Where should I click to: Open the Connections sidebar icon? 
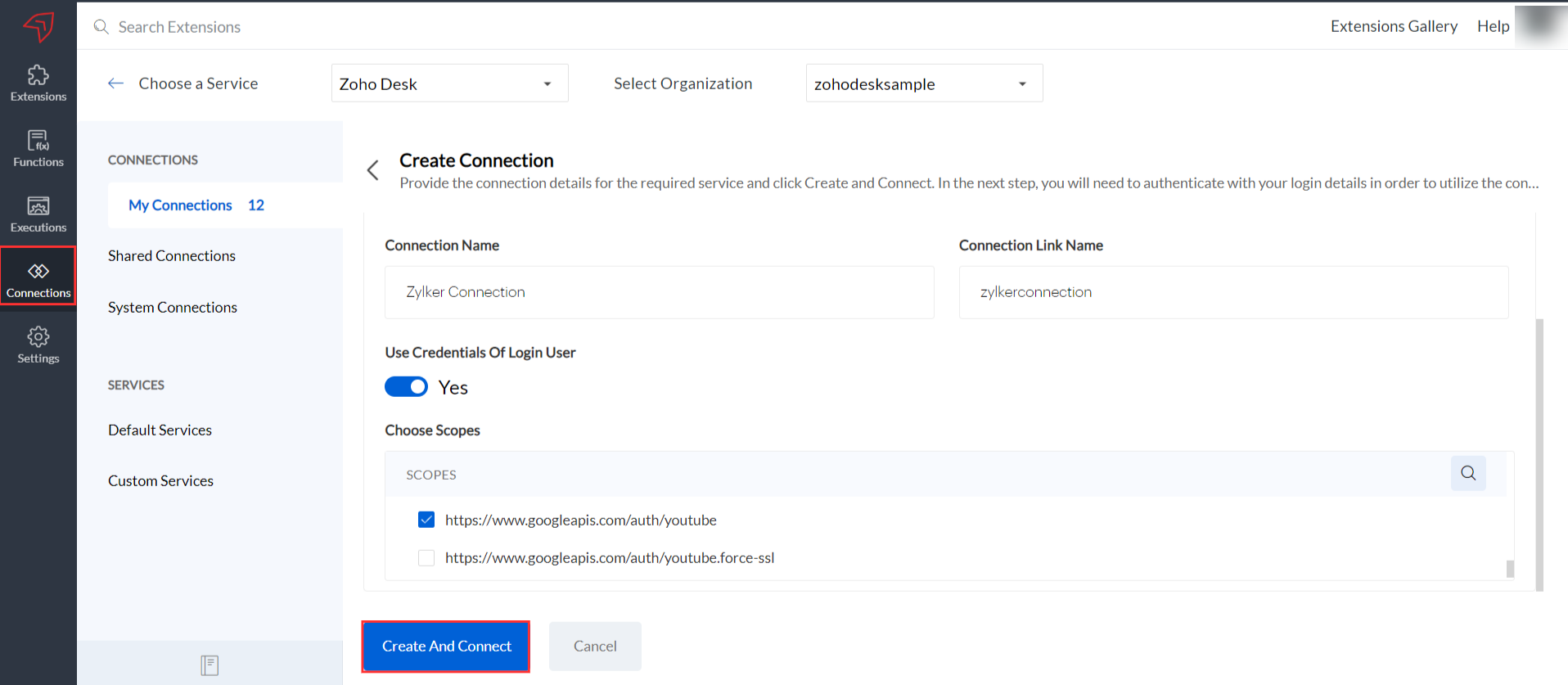pos(38,278)
